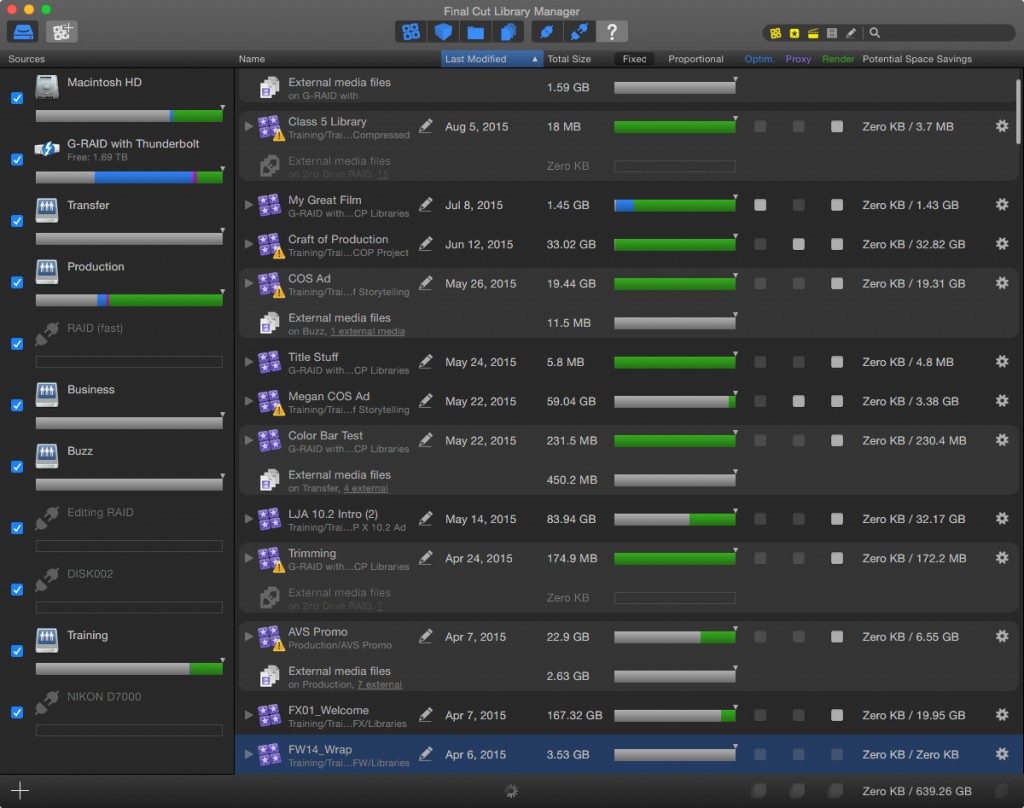Expand the COS Ad library
Screen dimensions: 1024x808
(x=249, y=283)
